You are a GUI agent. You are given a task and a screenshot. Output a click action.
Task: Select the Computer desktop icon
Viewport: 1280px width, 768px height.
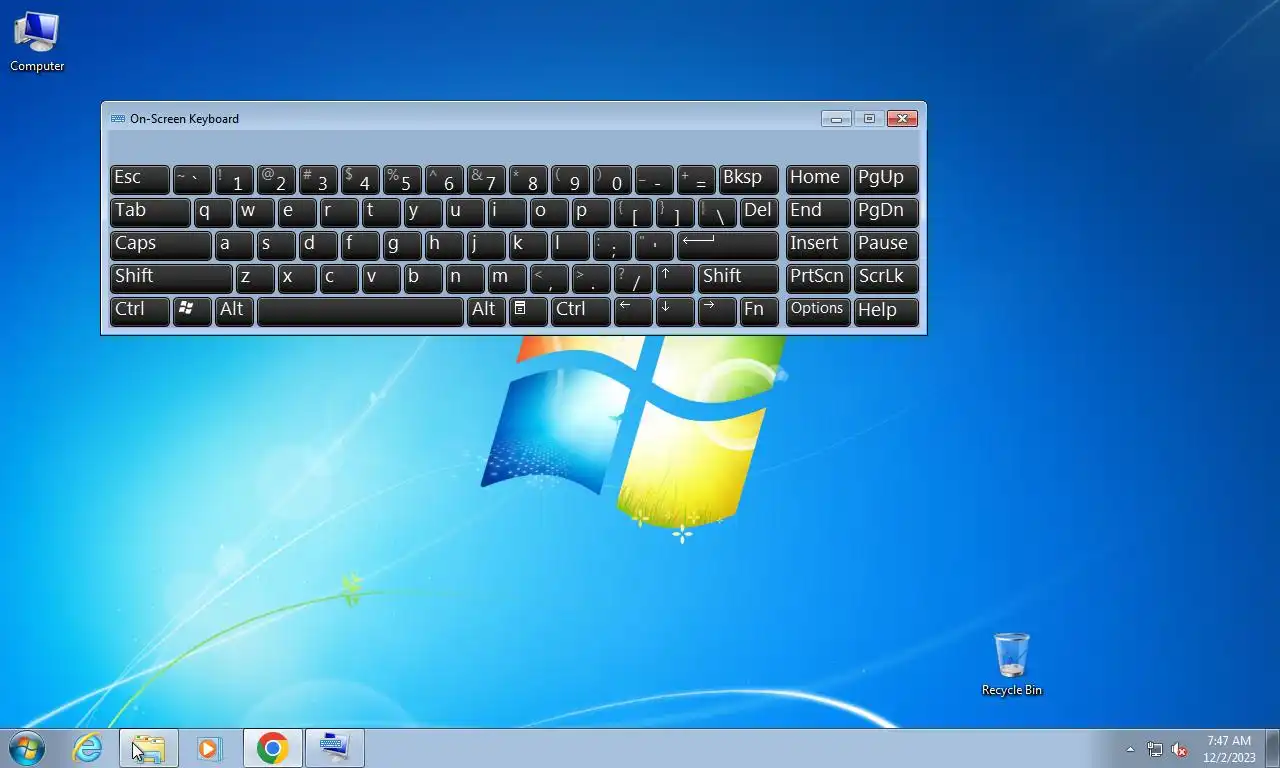[x=37, y=42]
